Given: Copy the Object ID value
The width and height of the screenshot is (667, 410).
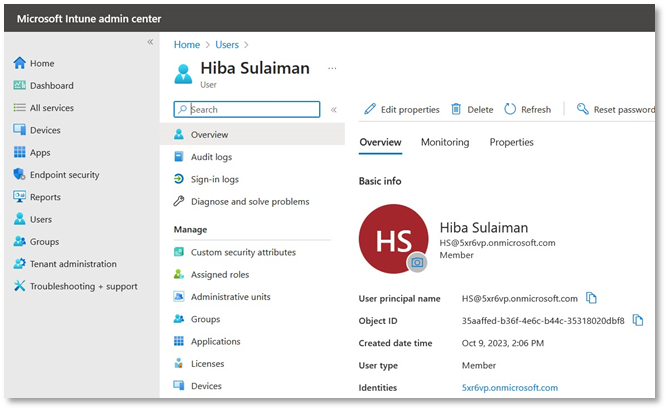Looking at the screenshot, I should tap(638, 320).
